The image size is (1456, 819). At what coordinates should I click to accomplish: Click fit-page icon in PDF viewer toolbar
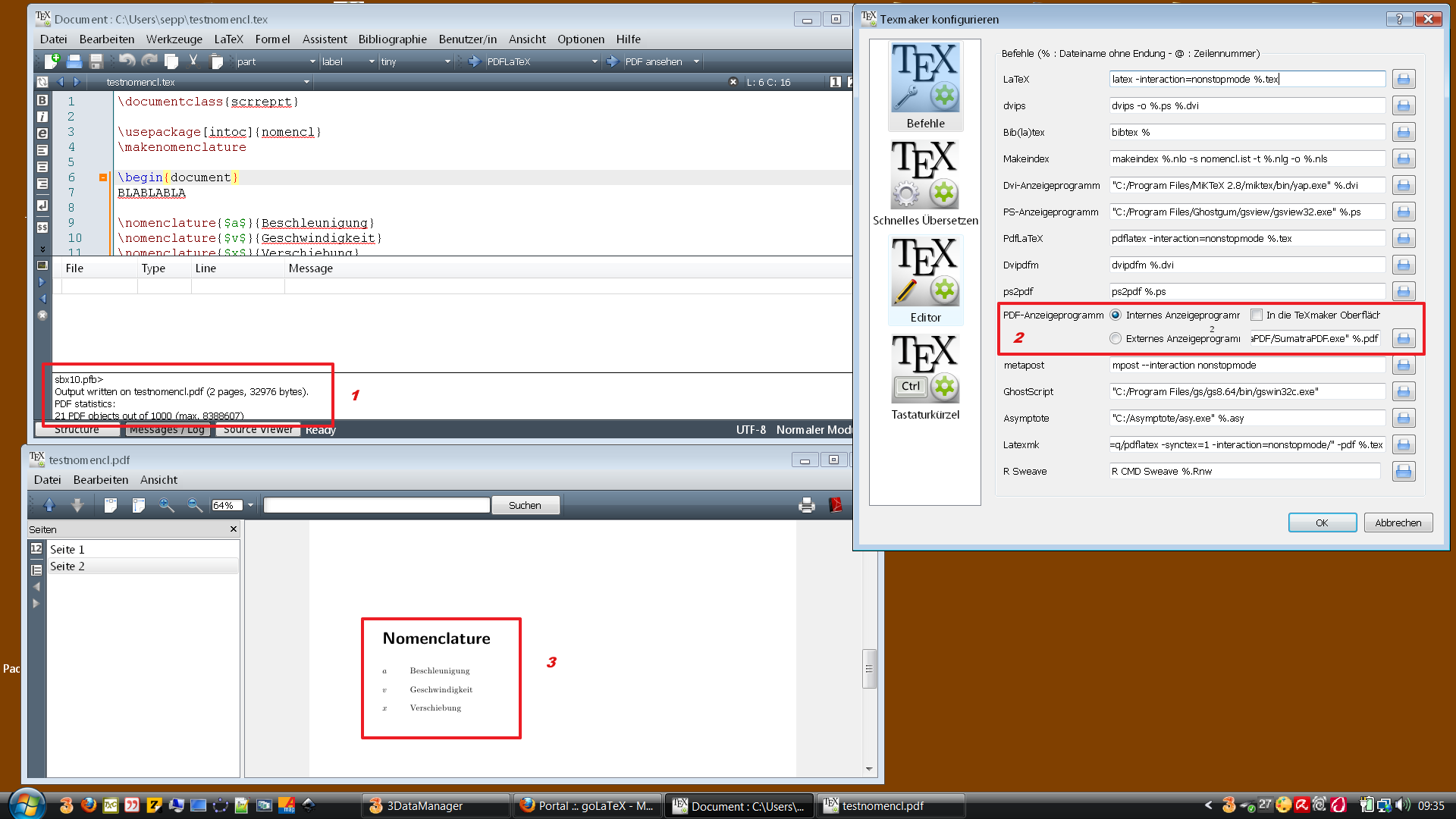click(x=138, y=505)
